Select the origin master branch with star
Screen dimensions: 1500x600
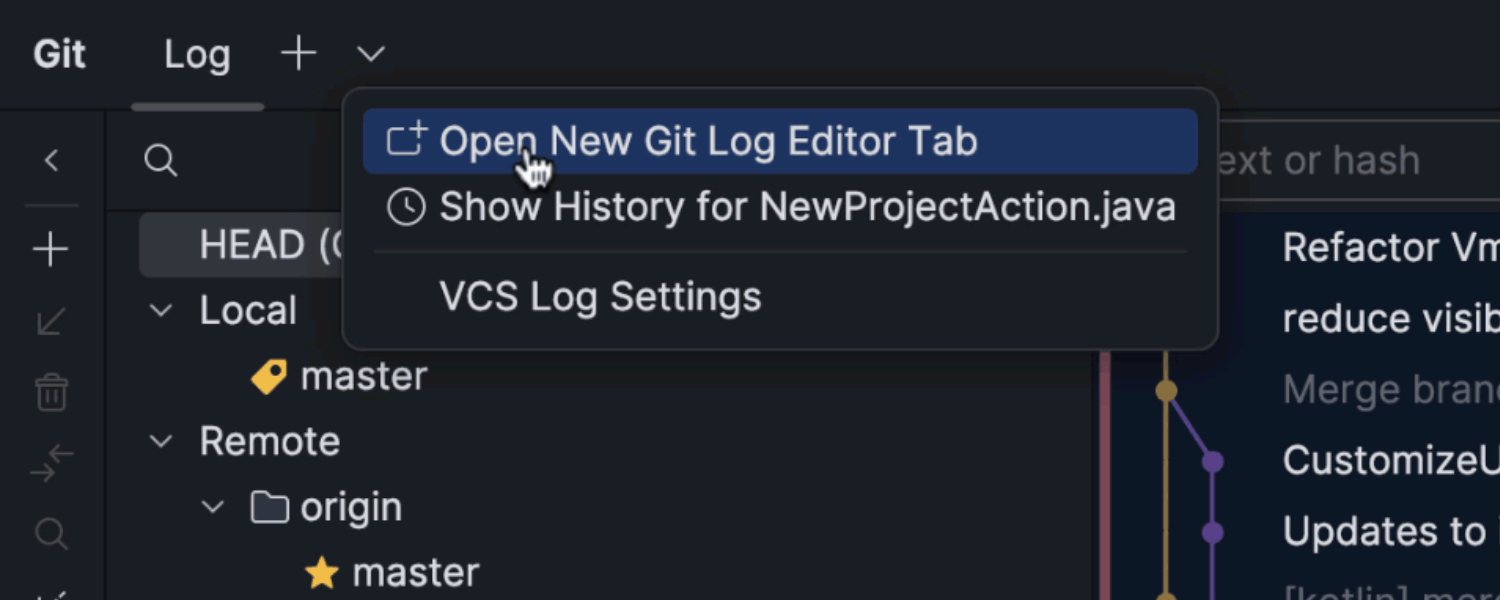click(415, 573)
